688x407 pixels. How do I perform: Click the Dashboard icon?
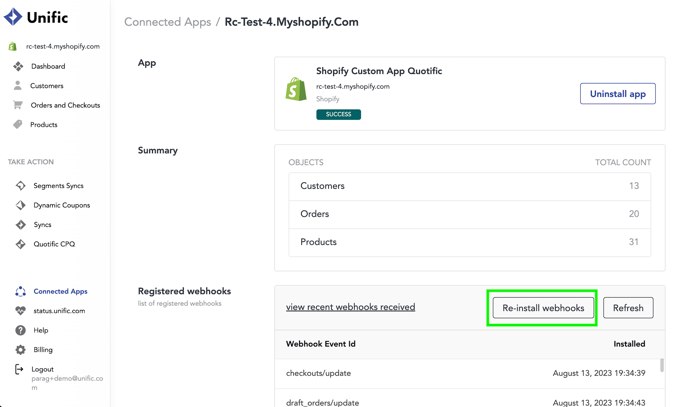coord(18,66)
